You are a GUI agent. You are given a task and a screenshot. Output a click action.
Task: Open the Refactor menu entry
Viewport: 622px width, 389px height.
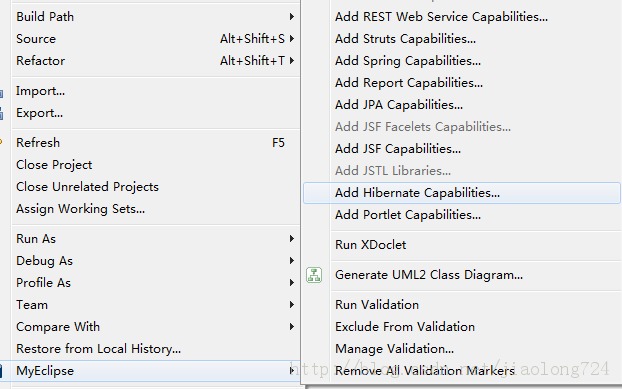coord(156,61)
